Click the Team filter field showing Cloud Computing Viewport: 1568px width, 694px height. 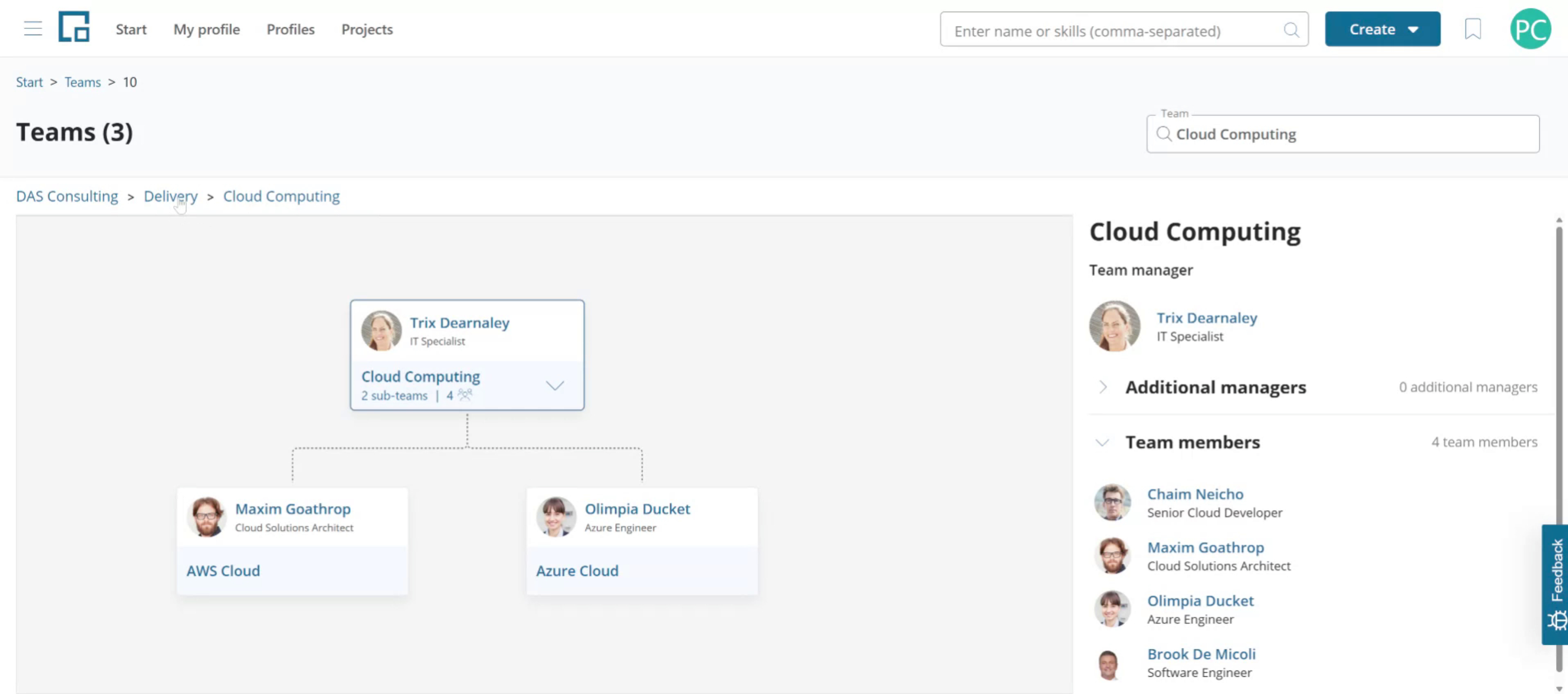coord(1343,134)
